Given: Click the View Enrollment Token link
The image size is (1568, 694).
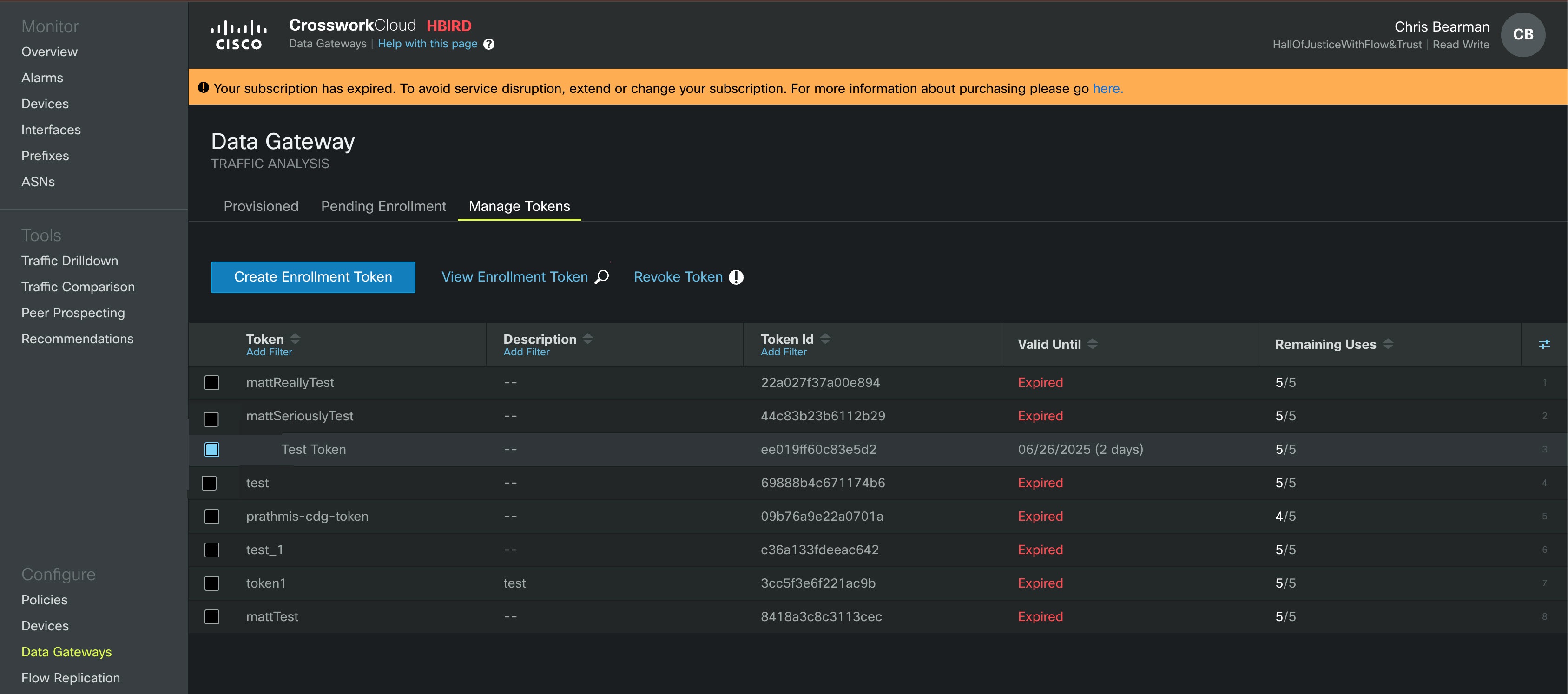Looking at the screenshot, I should point(514,277).
